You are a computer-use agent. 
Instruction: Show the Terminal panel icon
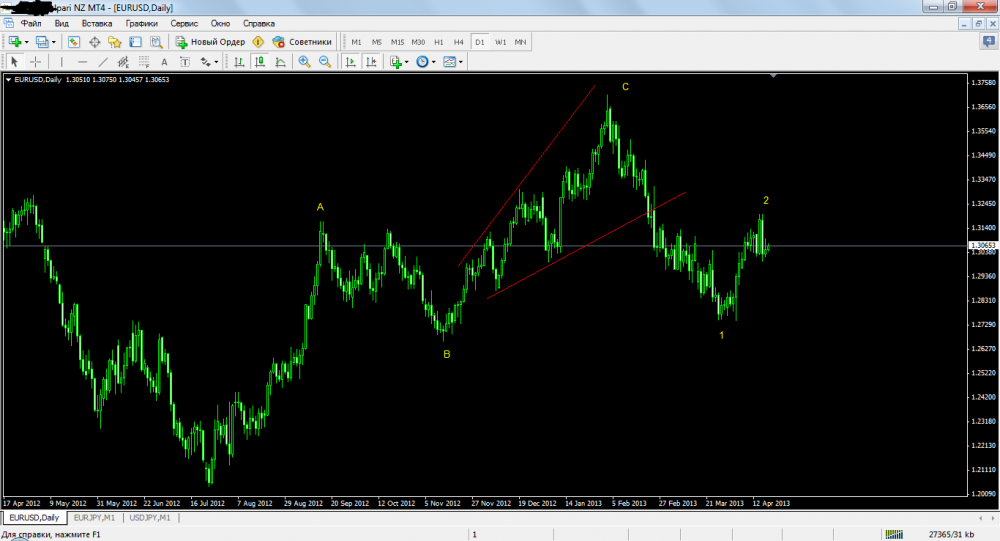pos(135,42)
